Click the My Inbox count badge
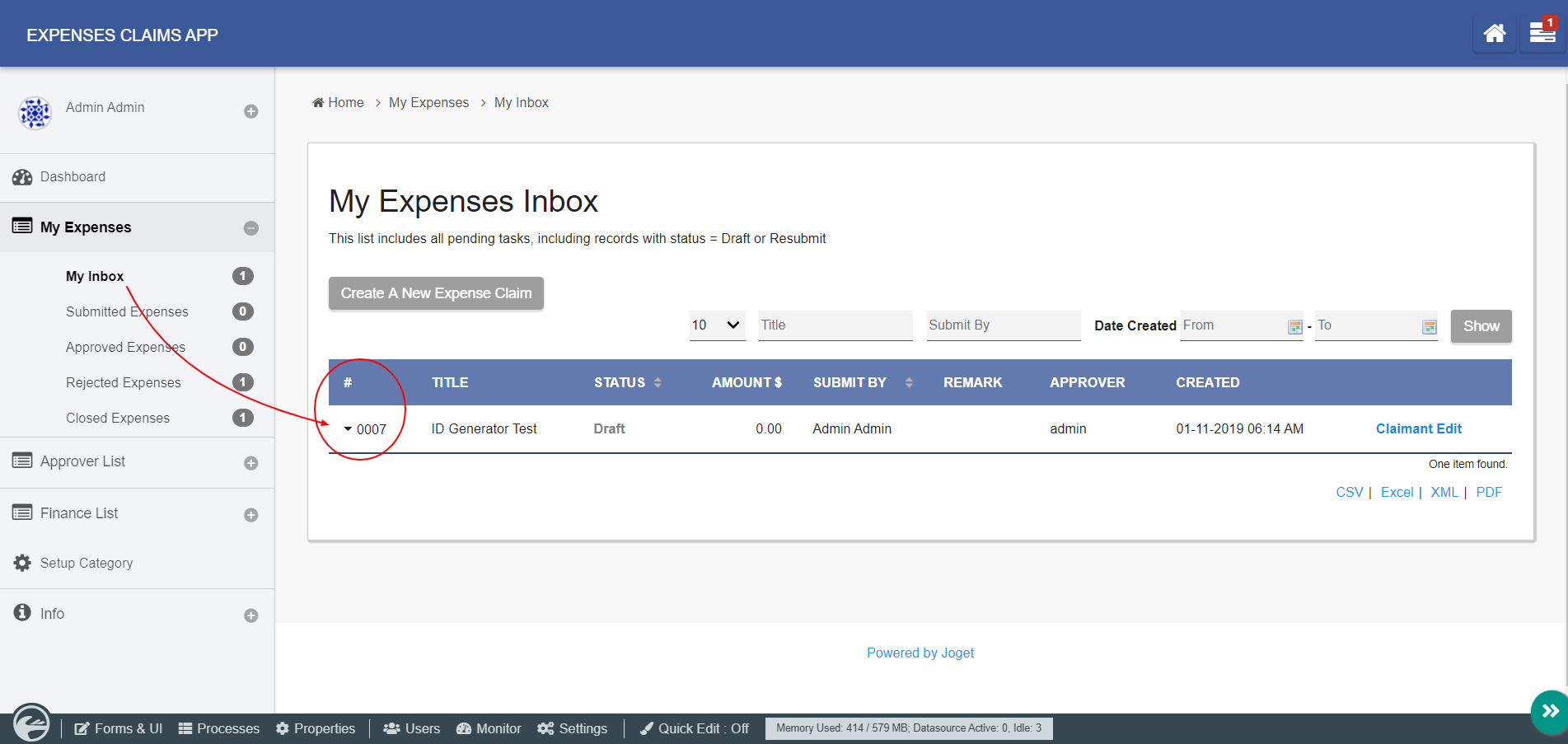Image resolution: width=1568 pixels, height=744 pixels. click(242, 276)
